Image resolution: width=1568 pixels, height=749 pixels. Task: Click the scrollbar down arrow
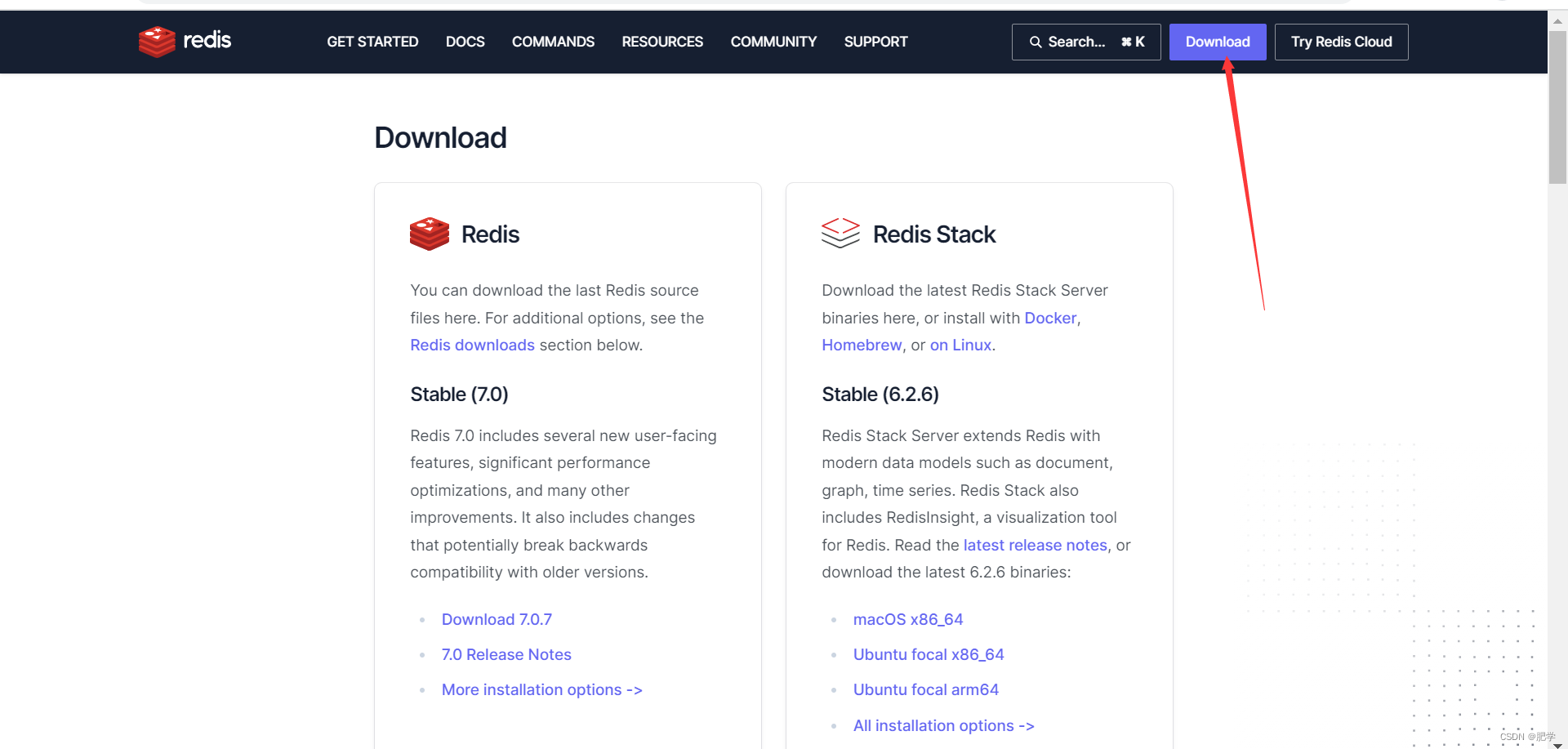[x=1557, y=743]
